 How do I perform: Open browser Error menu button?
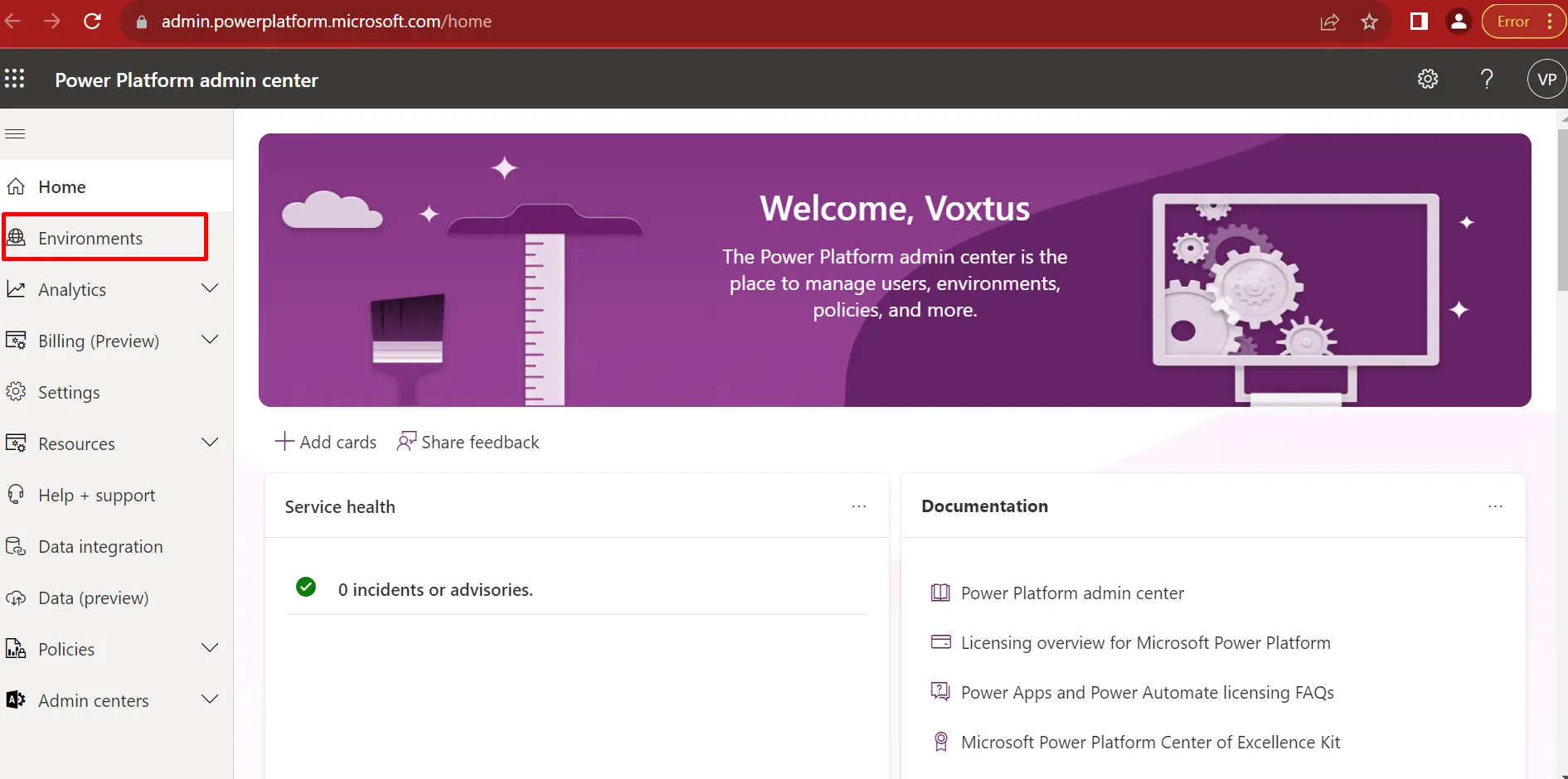tap(1524, 22)
